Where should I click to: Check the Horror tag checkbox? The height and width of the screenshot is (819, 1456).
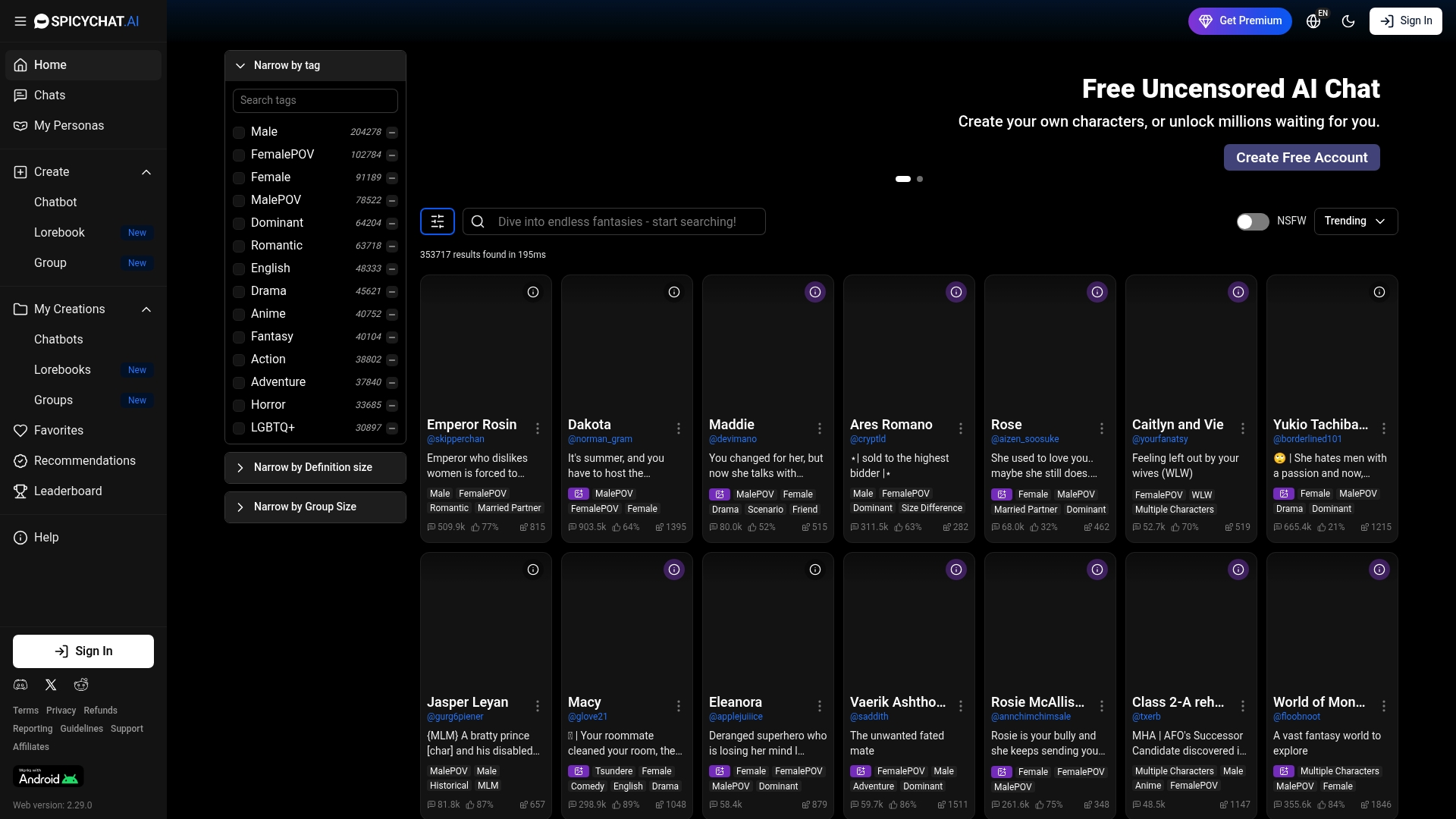tap(239, 406)
